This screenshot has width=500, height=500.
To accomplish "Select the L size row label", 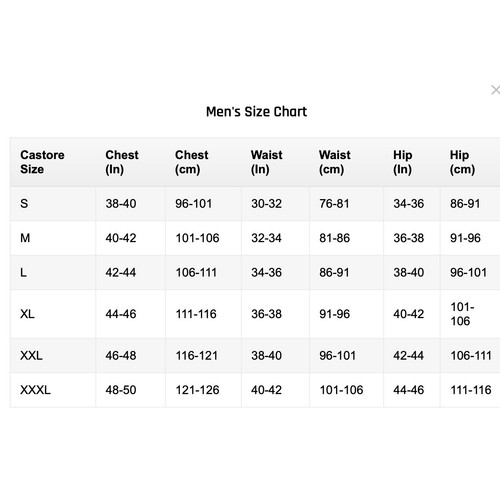I will (x=23, y=273).
